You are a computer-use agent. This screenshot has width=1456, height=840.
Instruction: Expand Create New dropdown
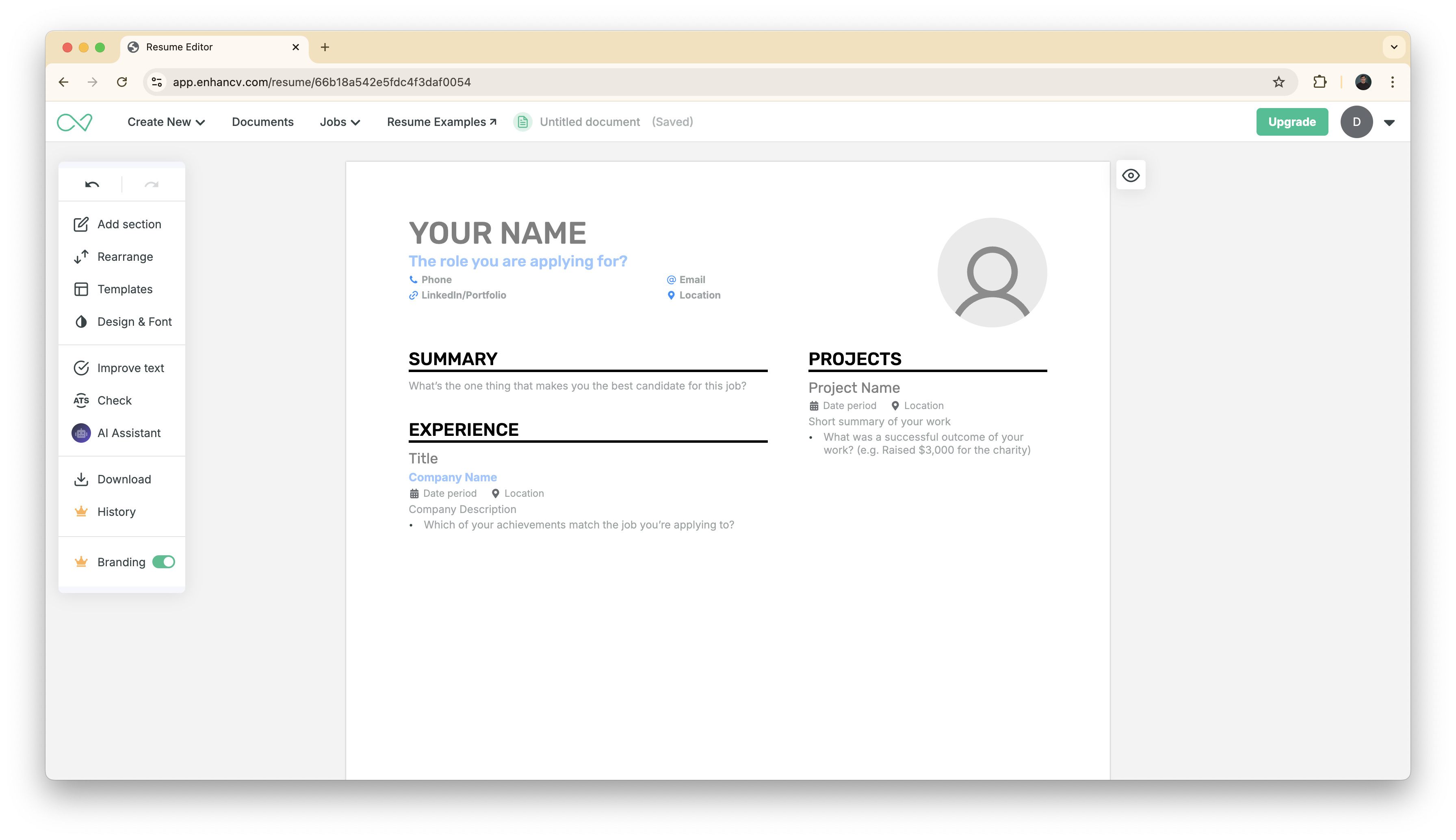click(x=166, y=122)
